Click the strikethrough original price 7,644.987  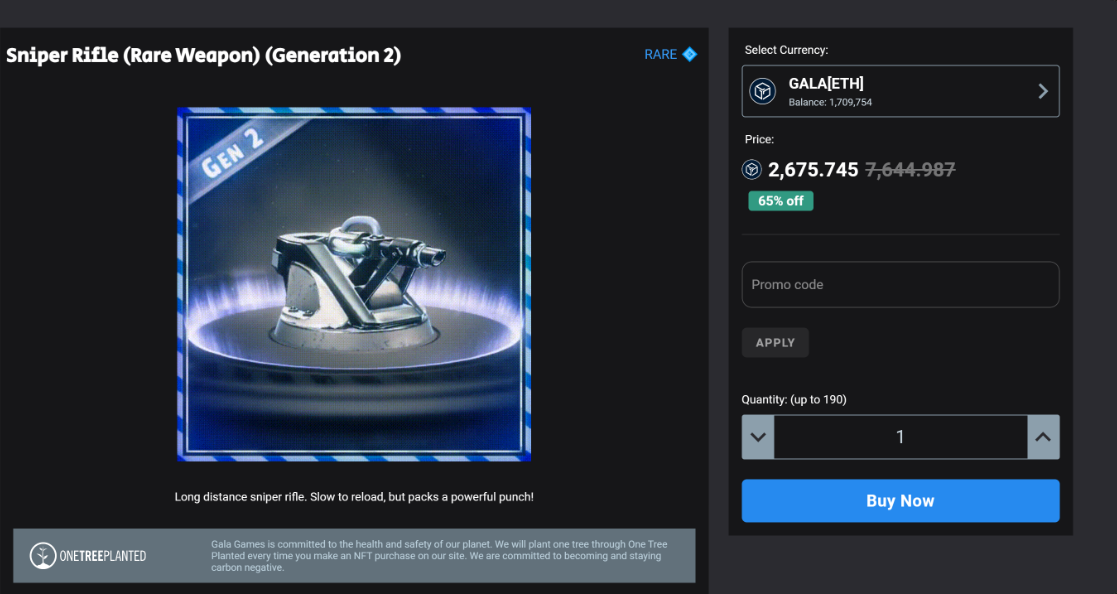[x=910, y=170]
